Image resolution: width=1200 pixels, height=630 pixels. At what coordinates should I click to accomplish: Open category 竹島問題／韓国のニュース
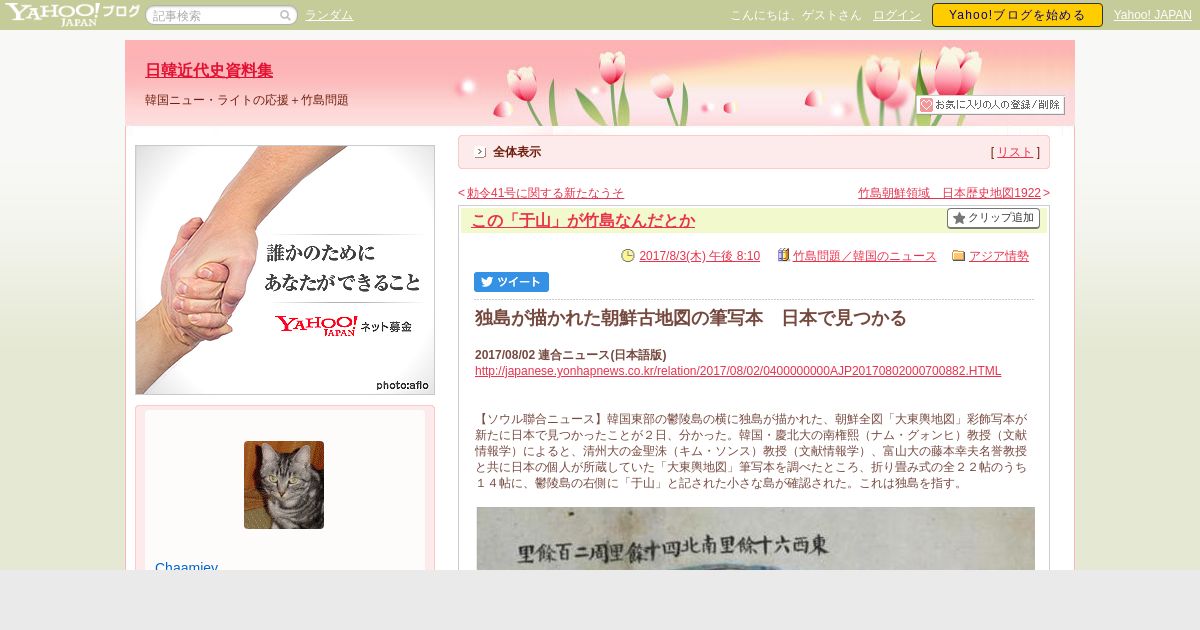[x=864, y=256]
